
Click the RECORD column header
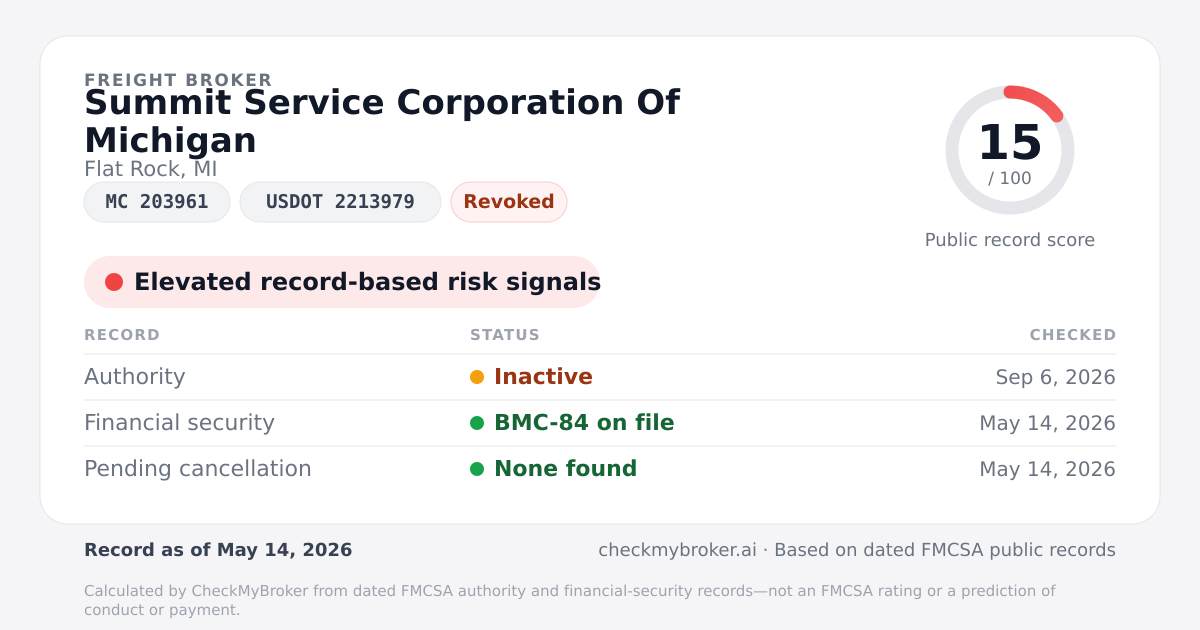(x=122, y=335)
